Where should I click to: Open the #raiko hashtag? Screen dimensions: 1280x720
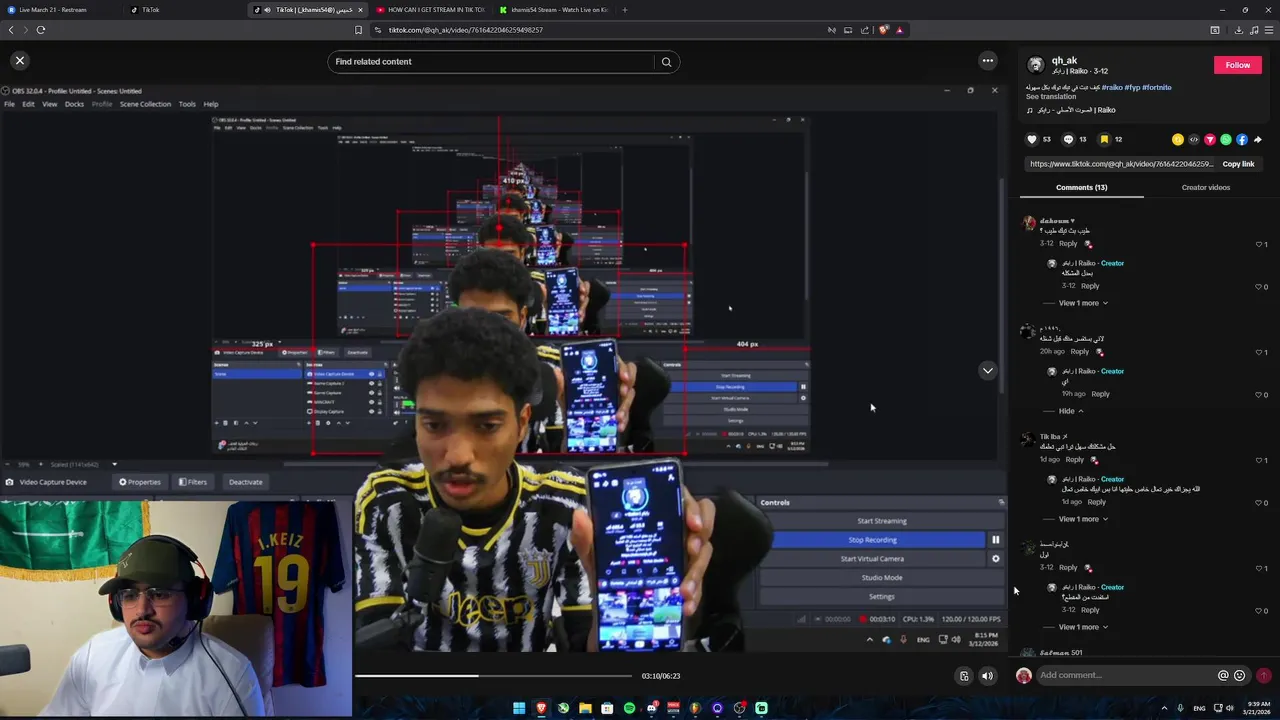(1112, 87)
